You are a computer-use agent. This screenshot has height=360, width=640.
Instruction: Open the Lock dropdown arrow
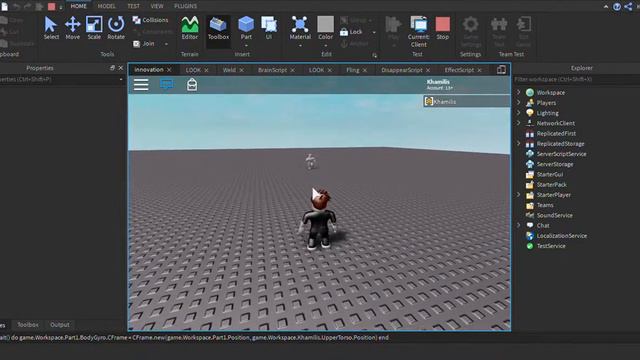coord(374,32)
